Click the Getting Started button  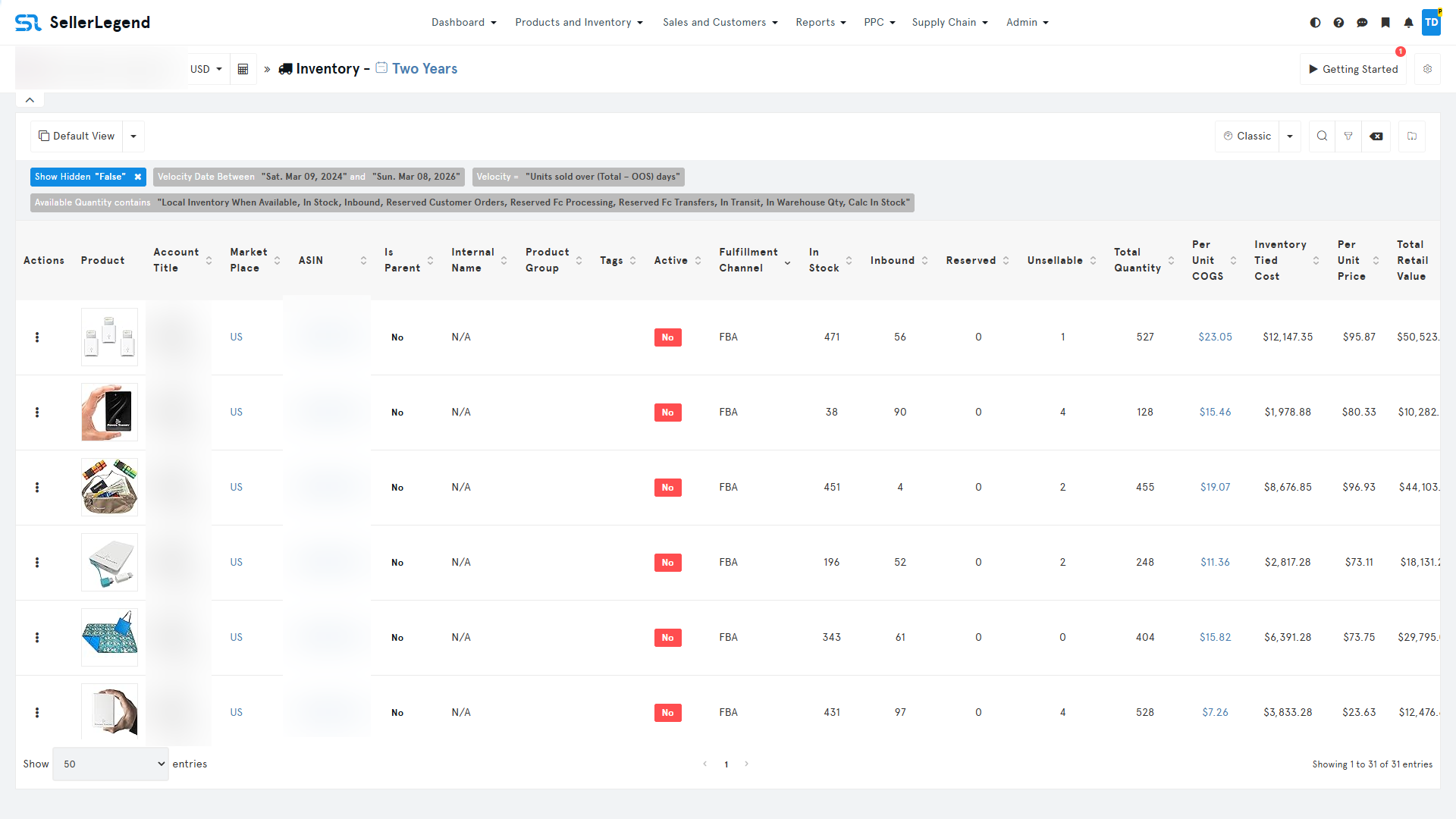point(1354,68)
